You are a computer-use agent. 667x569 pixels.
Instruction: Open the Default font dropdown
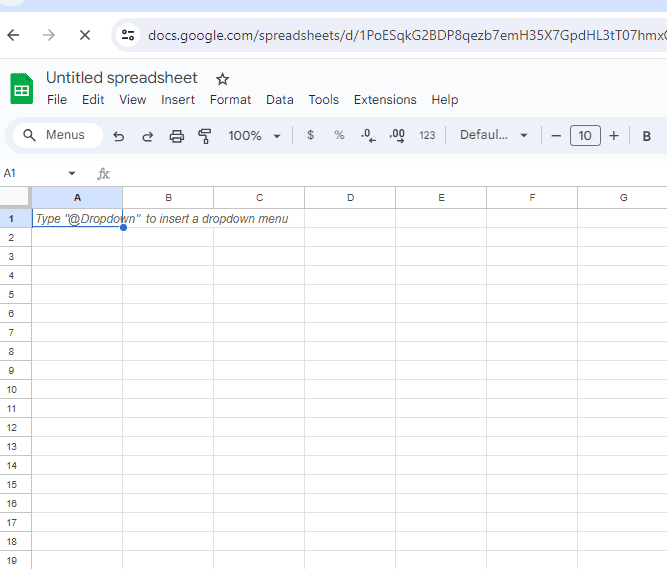point(493,135)
